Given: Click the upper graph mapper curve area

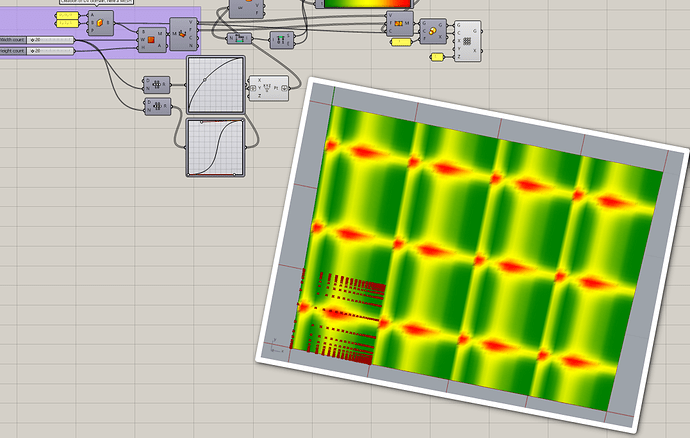Looking at the screenshot, I should pyautogui.click(x=216, y=85).
